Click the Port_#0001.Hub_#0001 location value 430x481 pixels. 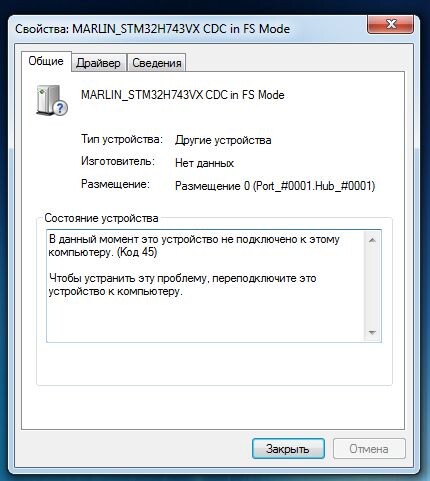pos(275,186)
